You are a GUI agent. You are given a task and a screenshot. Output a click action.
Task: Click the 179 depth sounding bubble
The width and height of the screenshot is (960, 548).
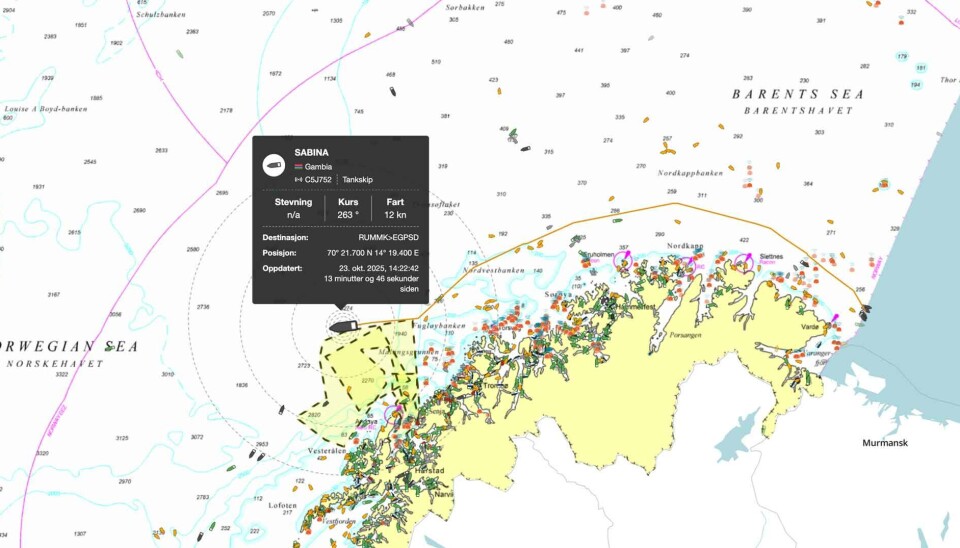click(x=903, y=56)
